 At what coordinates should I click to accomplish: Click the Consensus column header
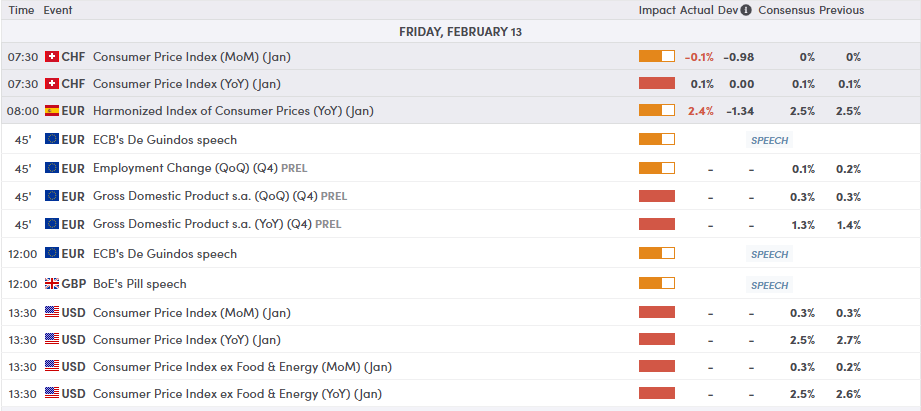click(x=787, y=10)
